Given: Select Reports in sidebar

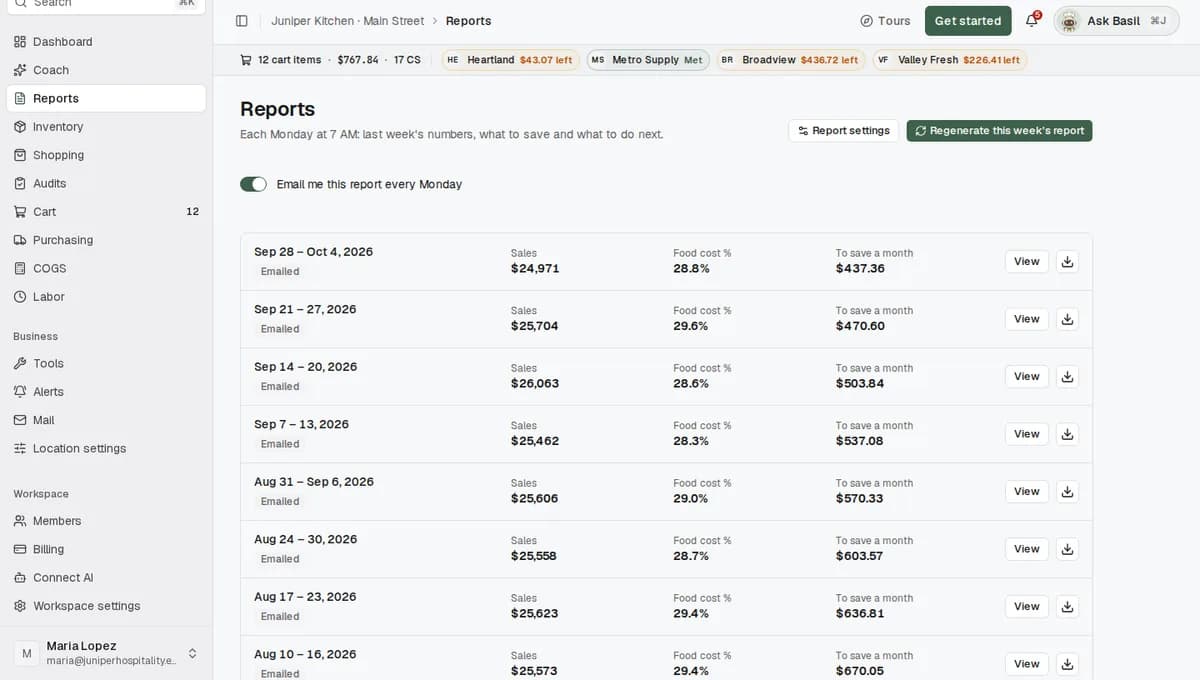Looking at the screenshot, I should click(x=106, y=98).
